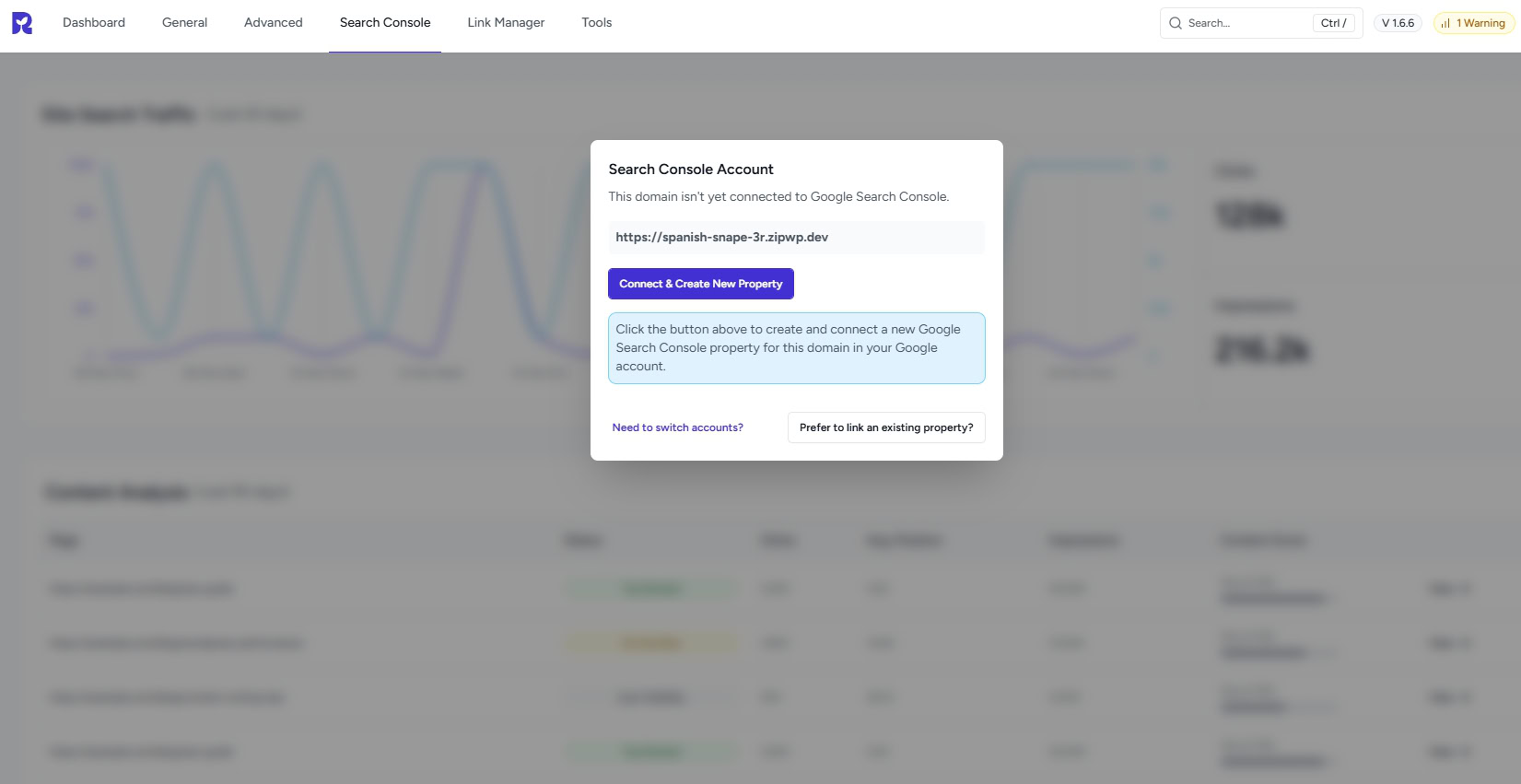Image resolution: width=1521 pixels, height=784 pixels.
Task: Click the blue info notice box
Action: [796, 348]
